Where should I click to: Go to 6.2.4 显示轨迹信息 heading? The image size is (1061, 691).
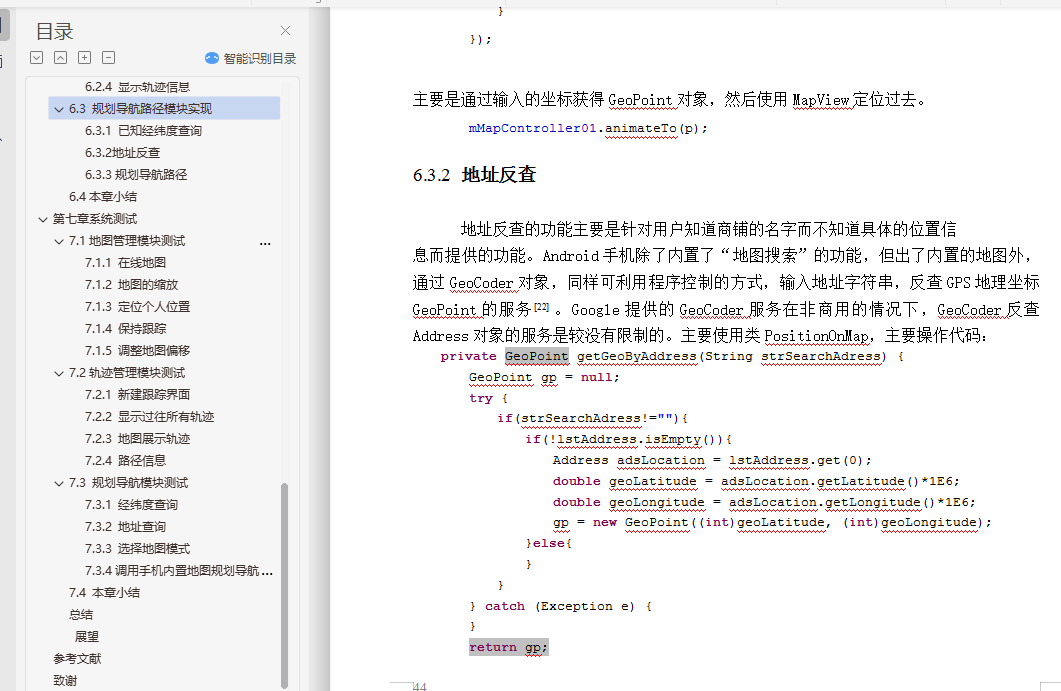click(x=137, y=87)
